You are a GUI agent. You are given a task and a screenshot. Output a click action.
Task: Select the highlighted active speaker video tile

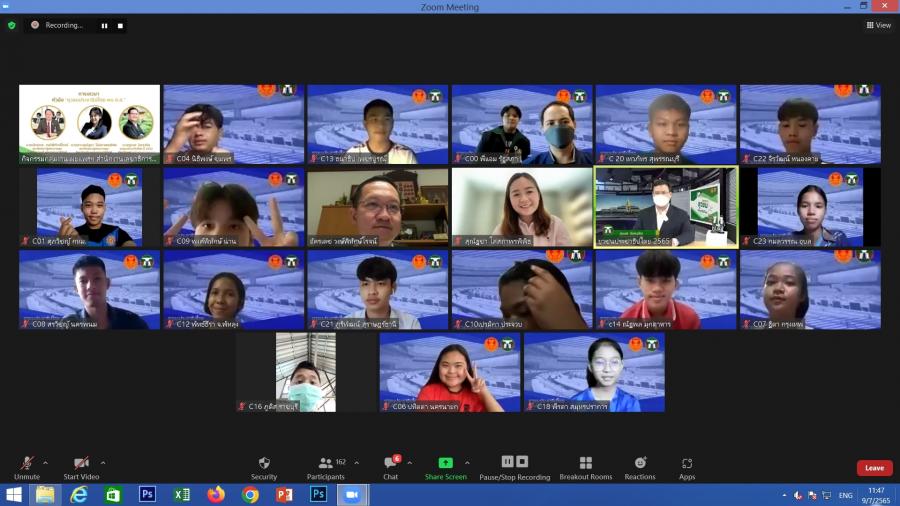[666, 207]
